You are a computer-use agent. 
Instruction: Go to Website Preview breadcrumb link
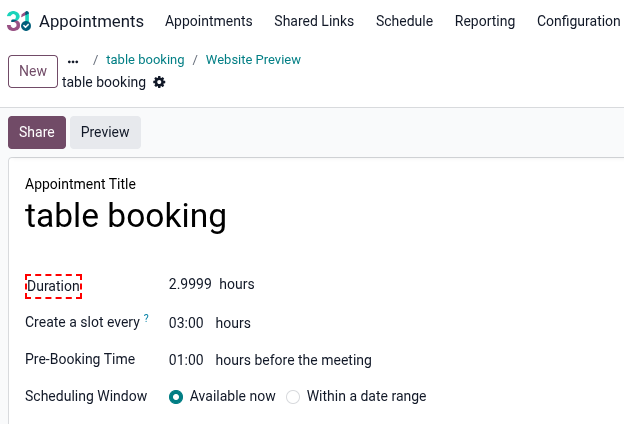click(x=253, y=60)
